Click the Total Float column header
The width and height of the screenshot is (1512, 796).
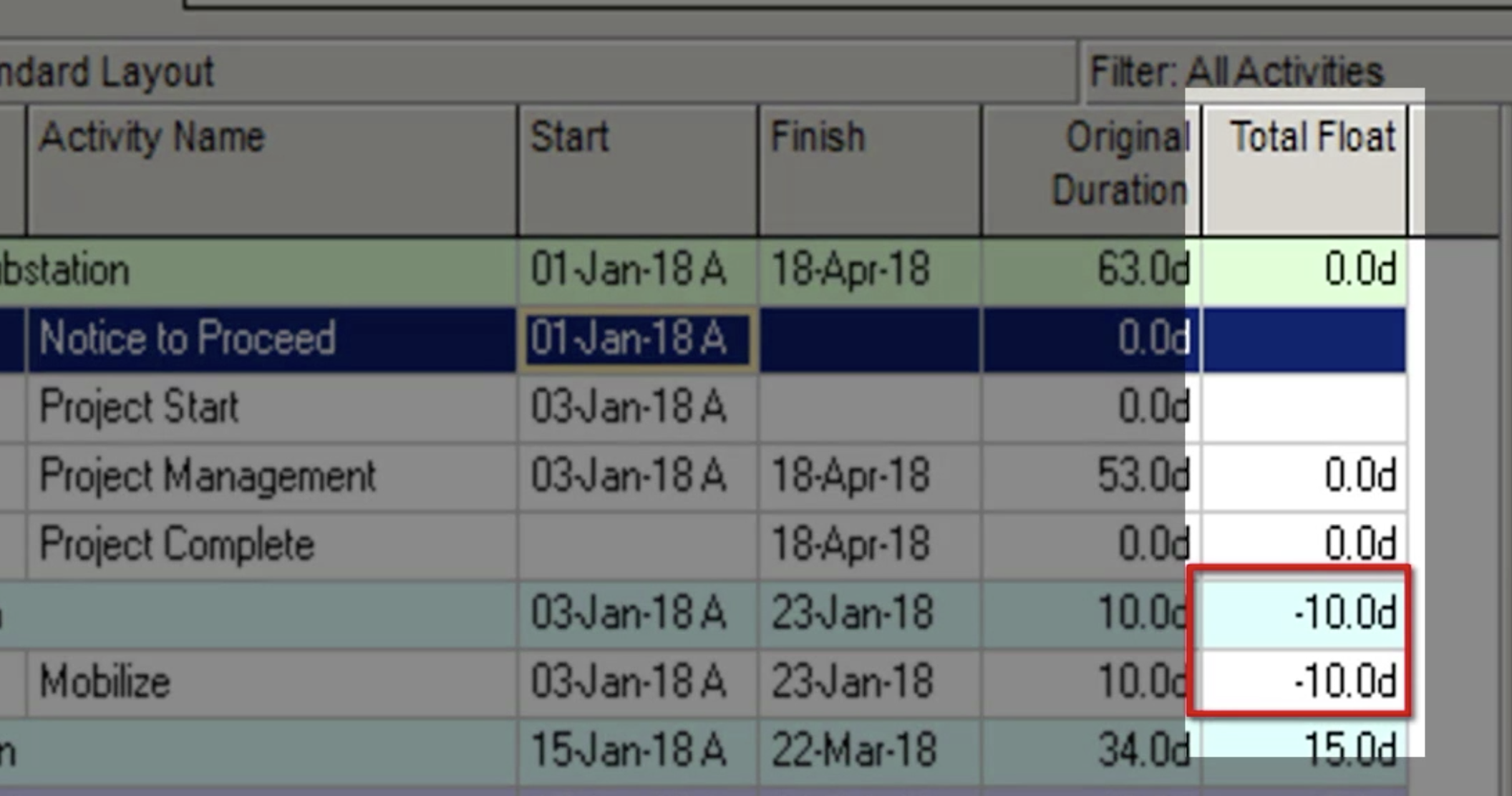(x=1304, y=169)
